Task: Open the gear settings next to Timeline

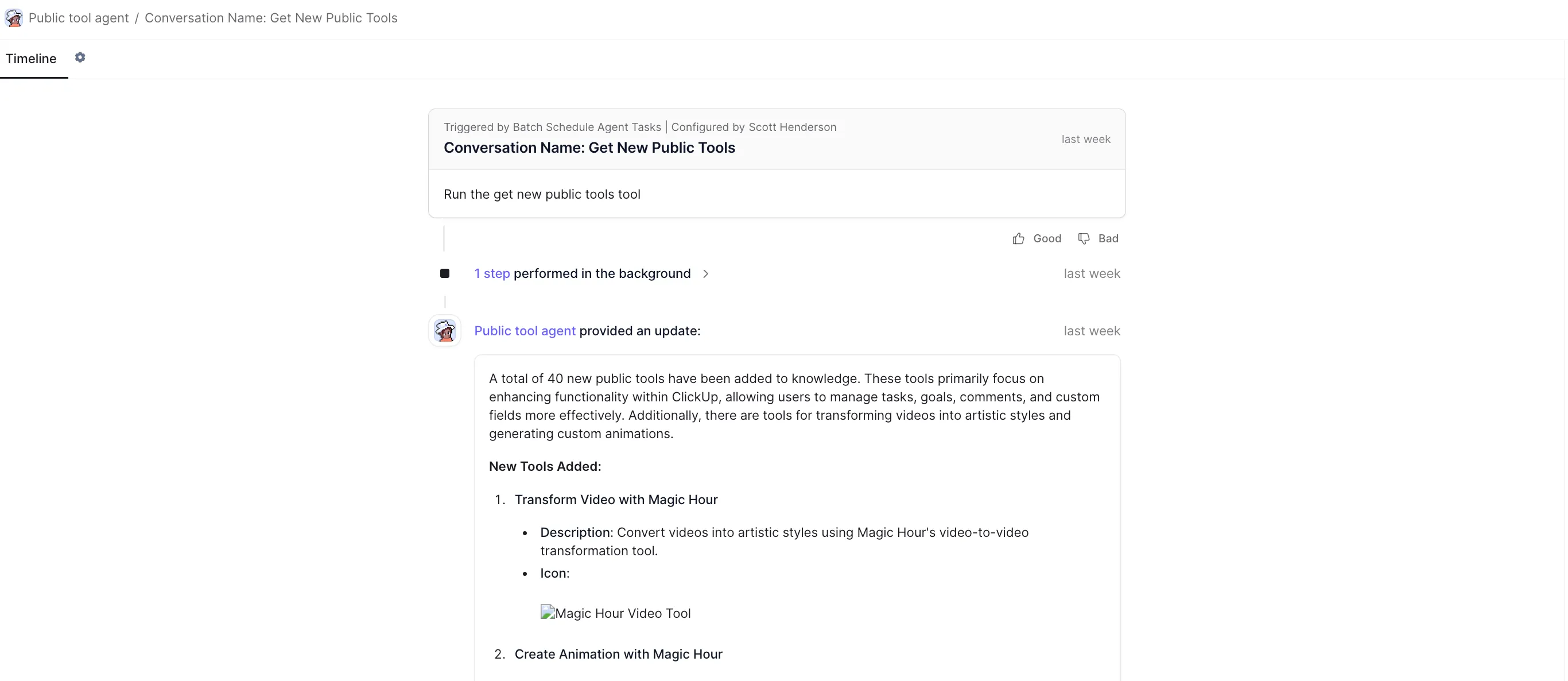Action: [x=80, y=57]
